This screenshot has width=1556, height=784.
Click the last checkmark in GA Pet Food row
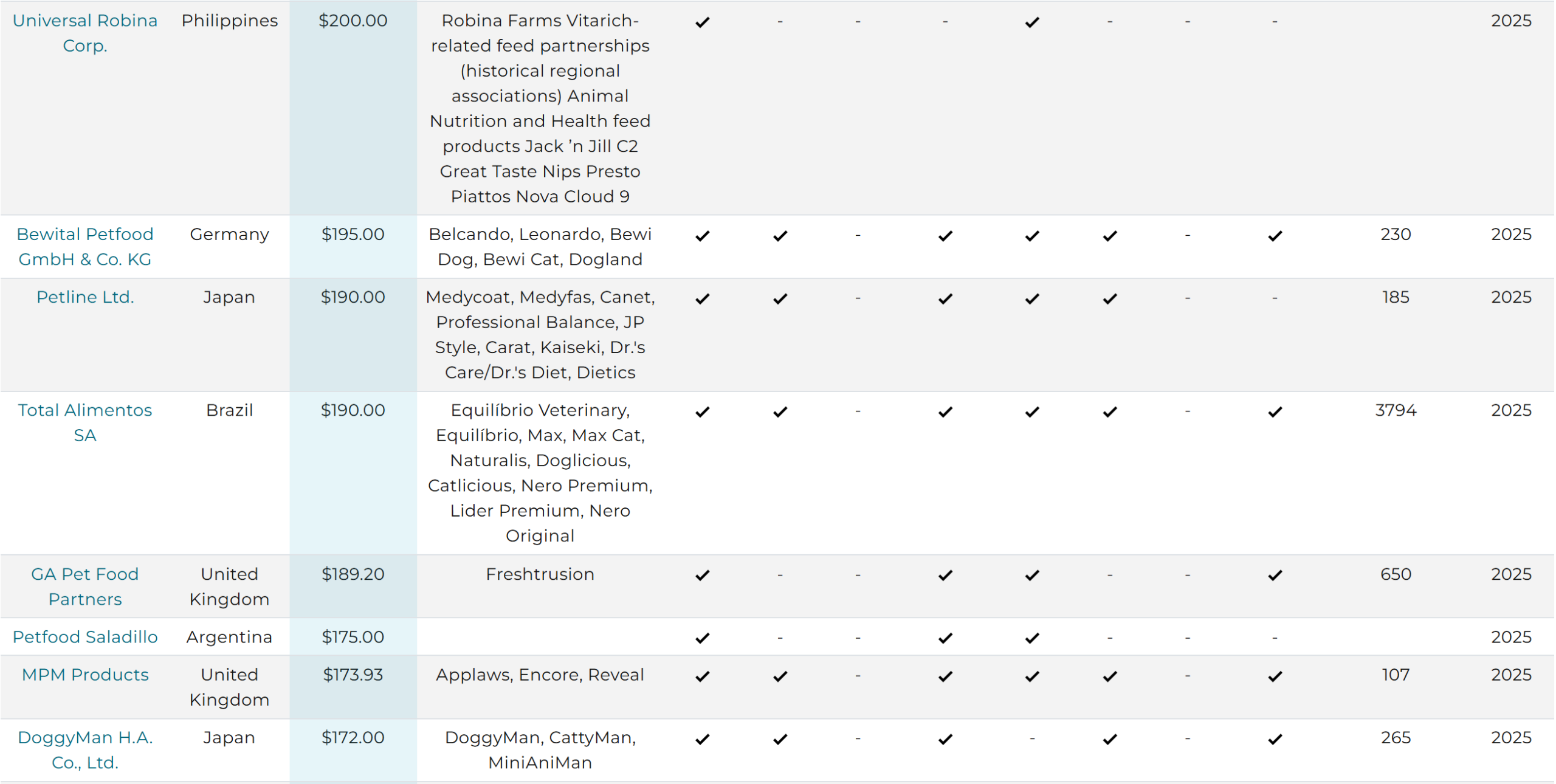pyautogui.click(x=1275, y=576)
